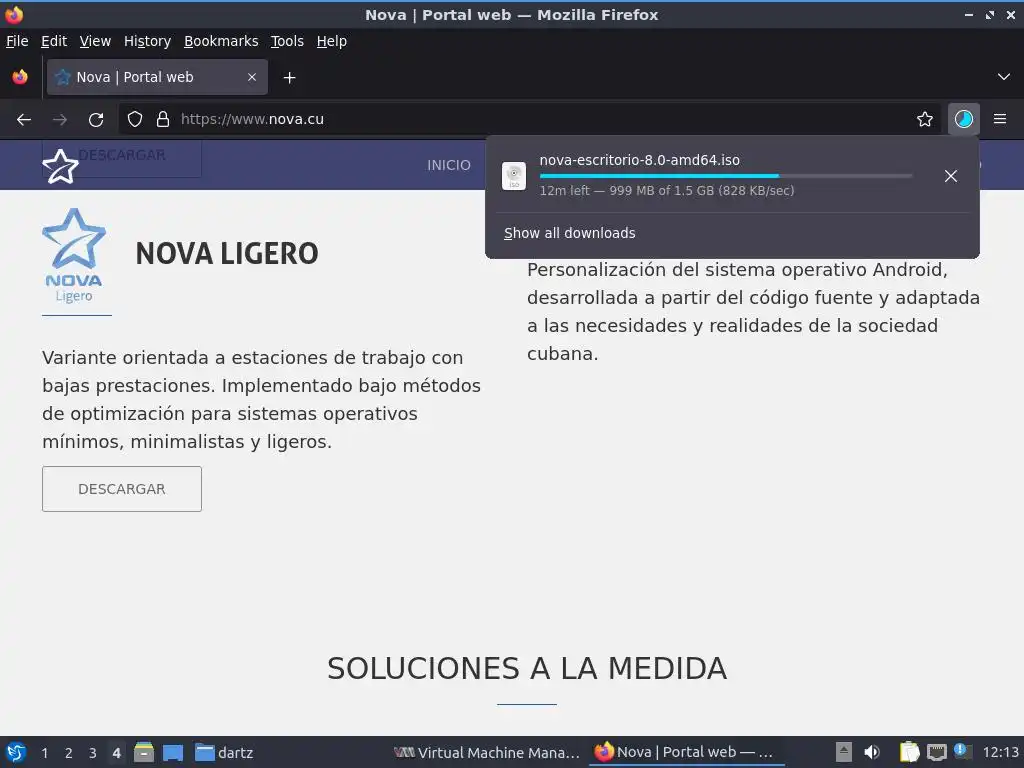Expand the list all tabs chevron
The image size is (1024, 768).
[x=1004, y=77]
